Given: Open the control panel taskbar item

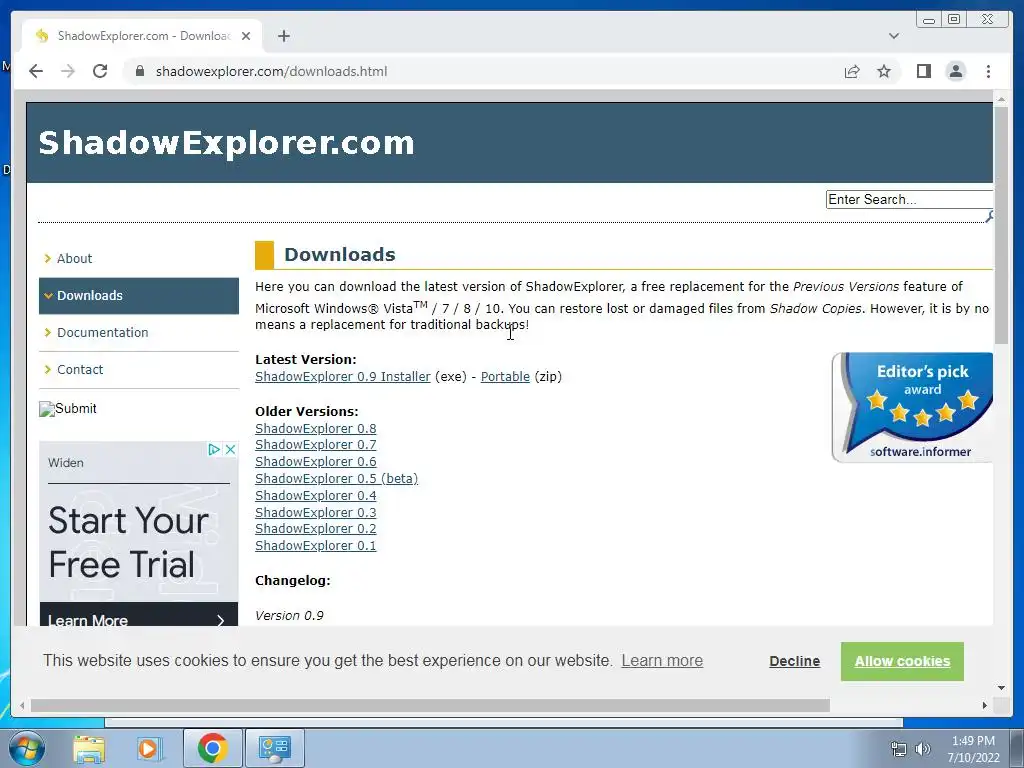Looking at the screenshot, I should tap(274, 748).
